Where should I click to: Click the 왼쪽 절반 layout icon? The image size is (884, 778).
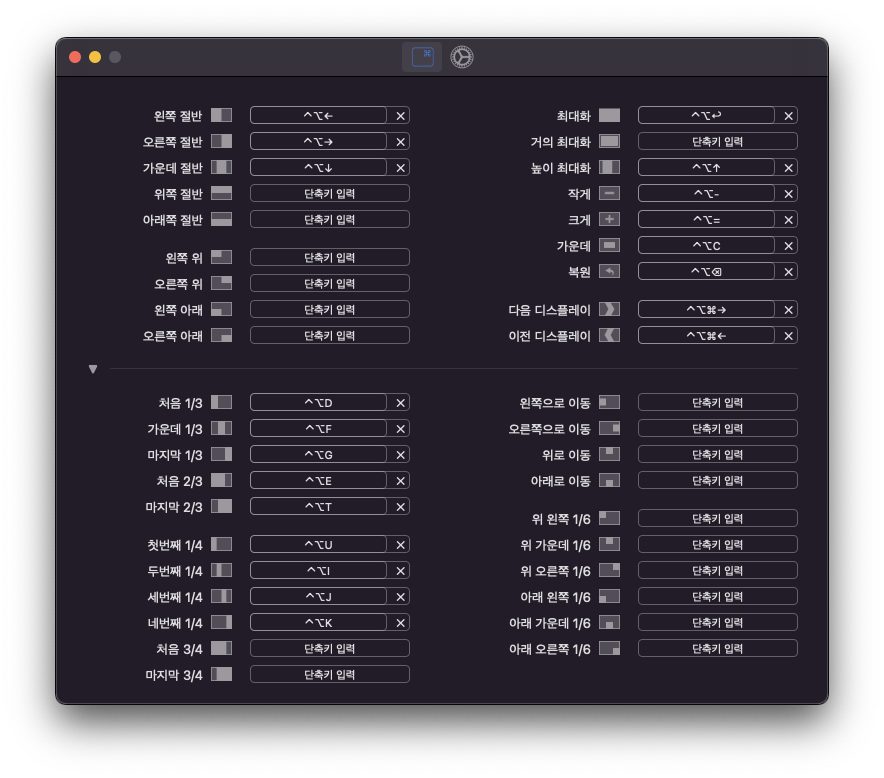pos(221,115)
